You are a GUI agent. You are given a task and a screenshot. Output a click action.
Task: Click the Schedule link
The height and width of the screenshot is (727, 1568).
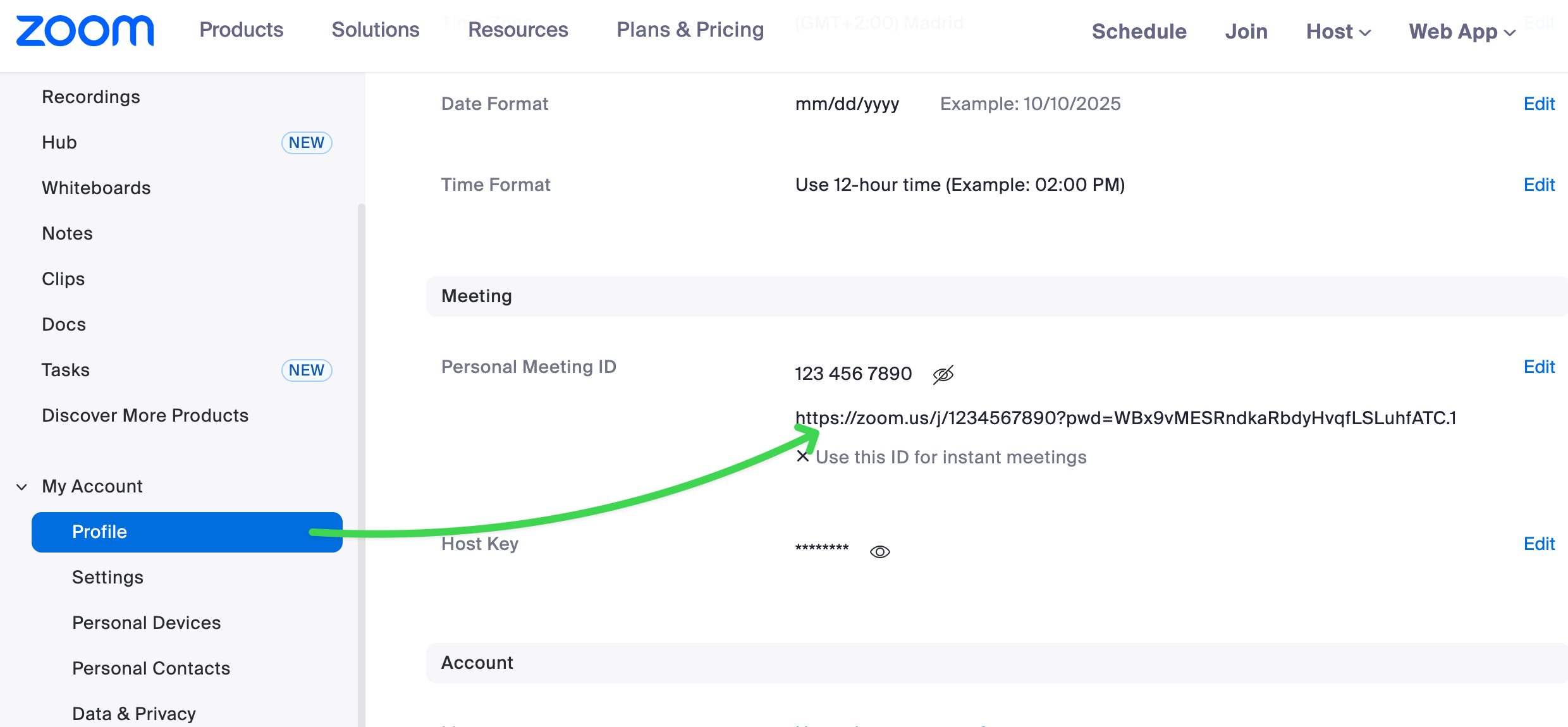click(x=1139, y=32)
